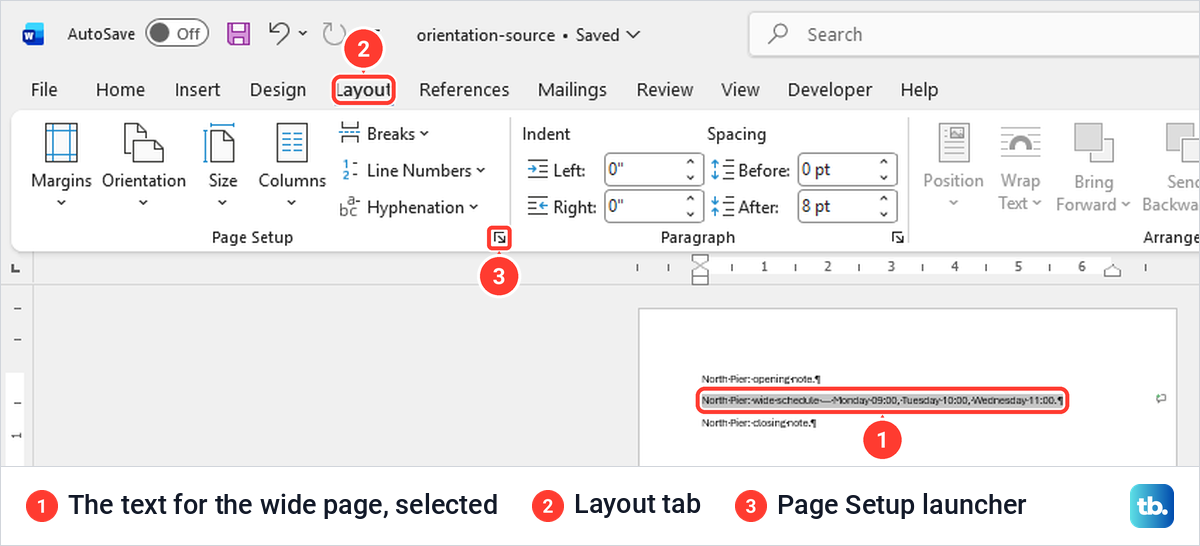1200x546 pixels.
Task: Open the References tab
Action: coord(464,89)
